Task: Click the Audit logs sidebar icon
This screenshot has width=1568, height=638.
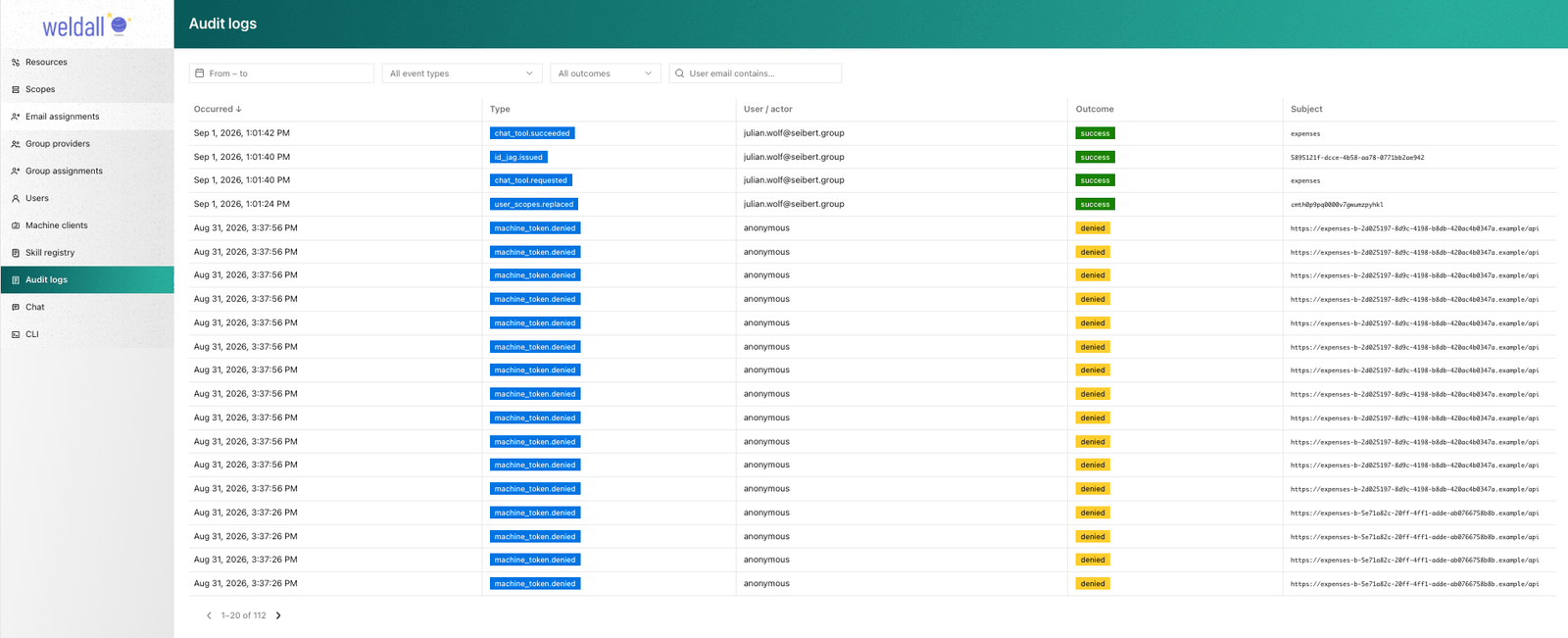Action: [16, 280]
